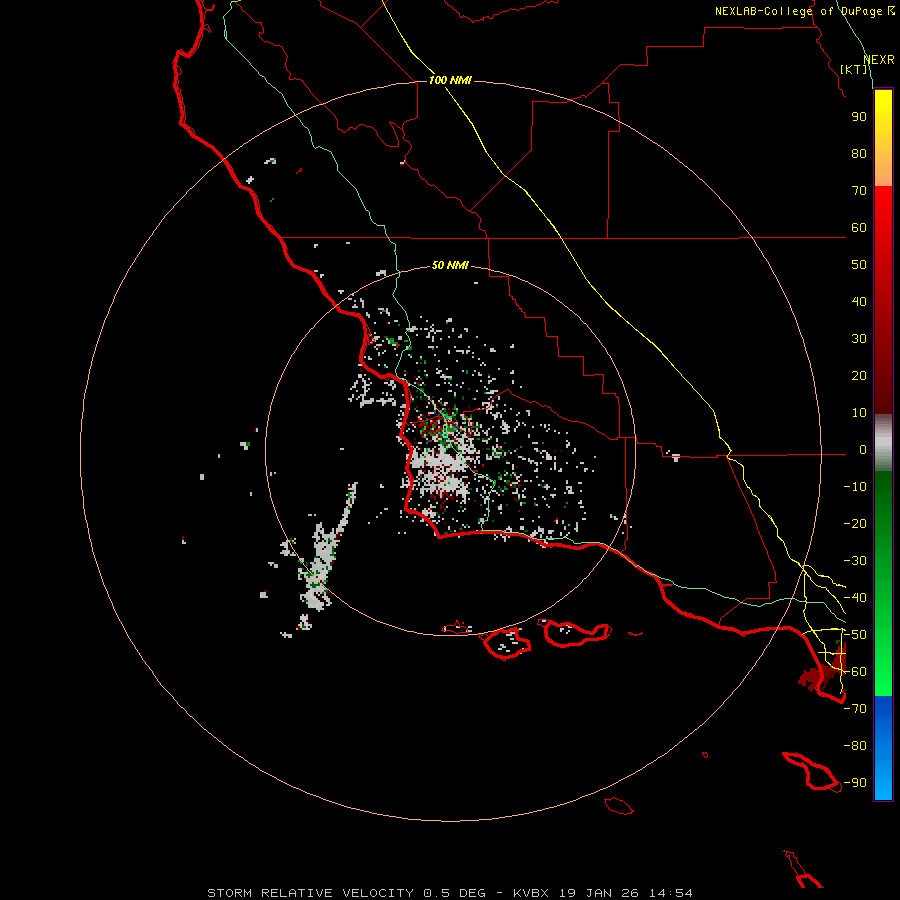Click the elongated gray echo band offshore to the southwest
Image resolution: width=900 pixels, height=900 pixels.
(324, 556)
